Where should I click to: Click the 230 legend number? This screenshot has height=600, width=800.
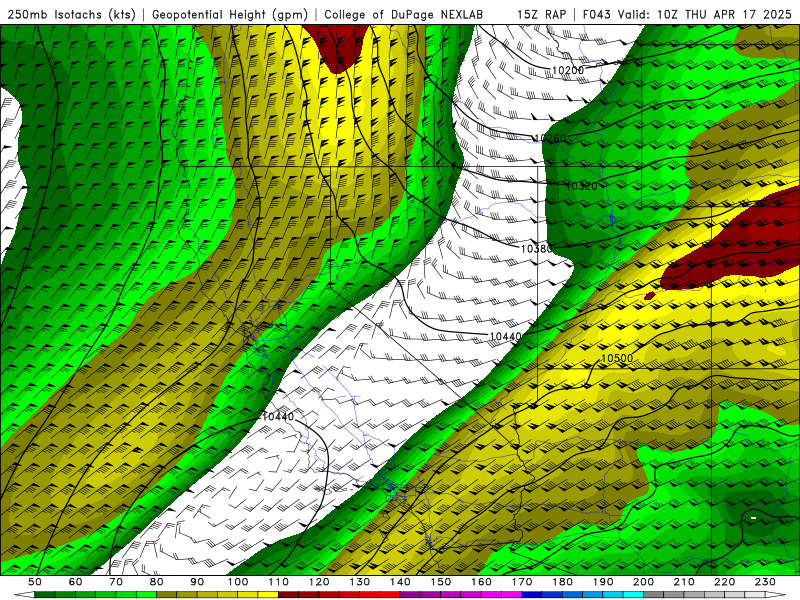(x=765, y=582)
